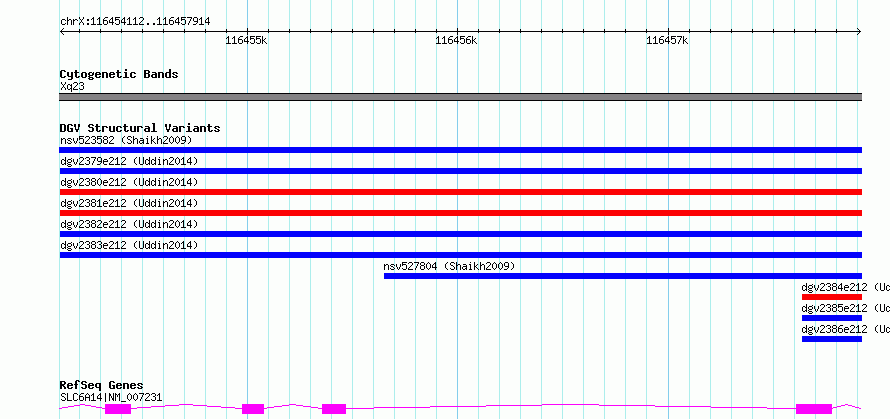Click the left arrowhead of the ruler

click(x=62, y=31)
